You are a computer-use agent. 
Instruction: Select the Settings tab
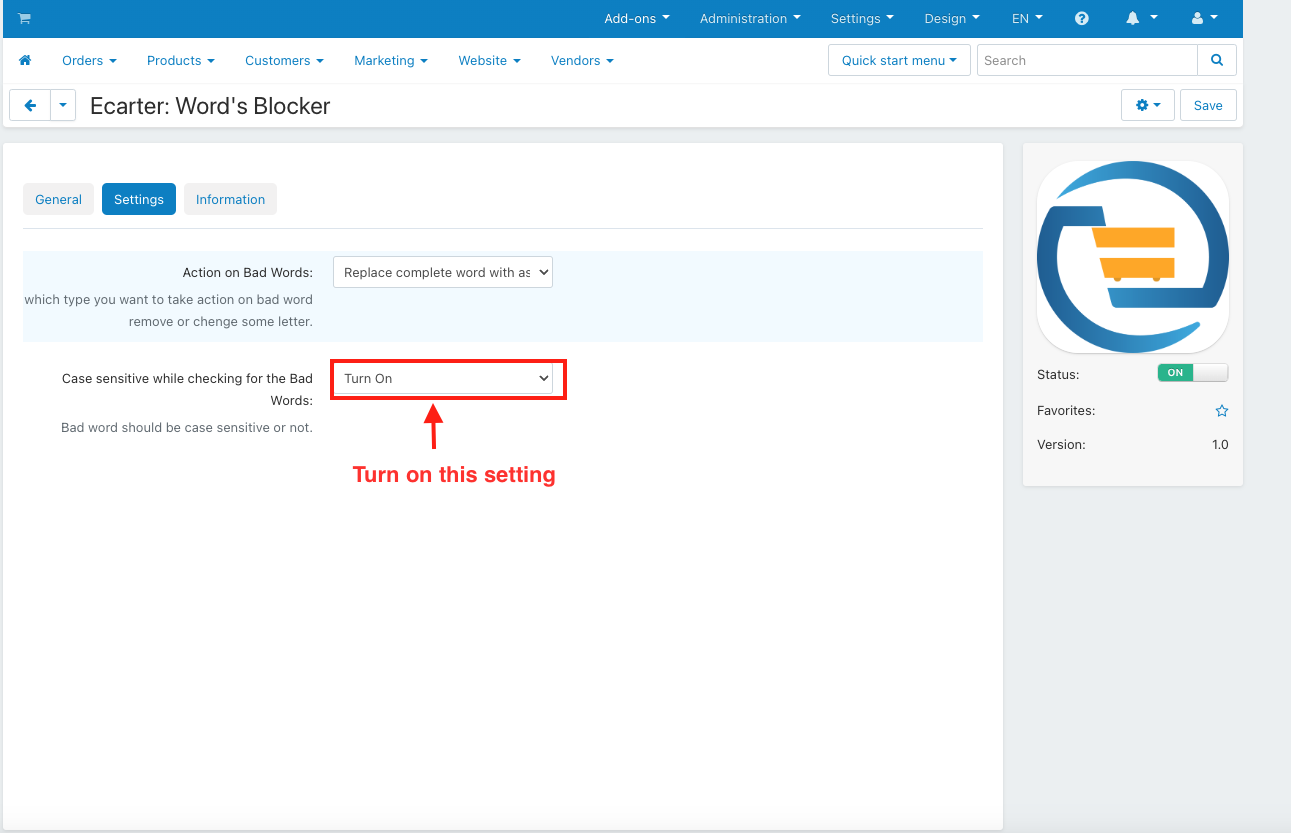point(139,199)
